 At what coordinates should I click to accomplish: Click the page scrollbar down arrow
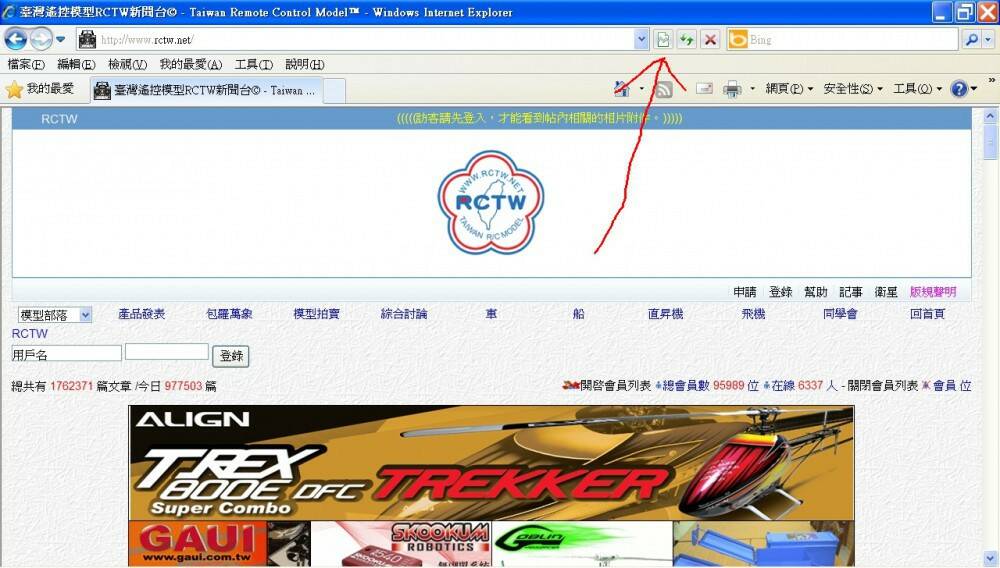(x=990, y=558)
